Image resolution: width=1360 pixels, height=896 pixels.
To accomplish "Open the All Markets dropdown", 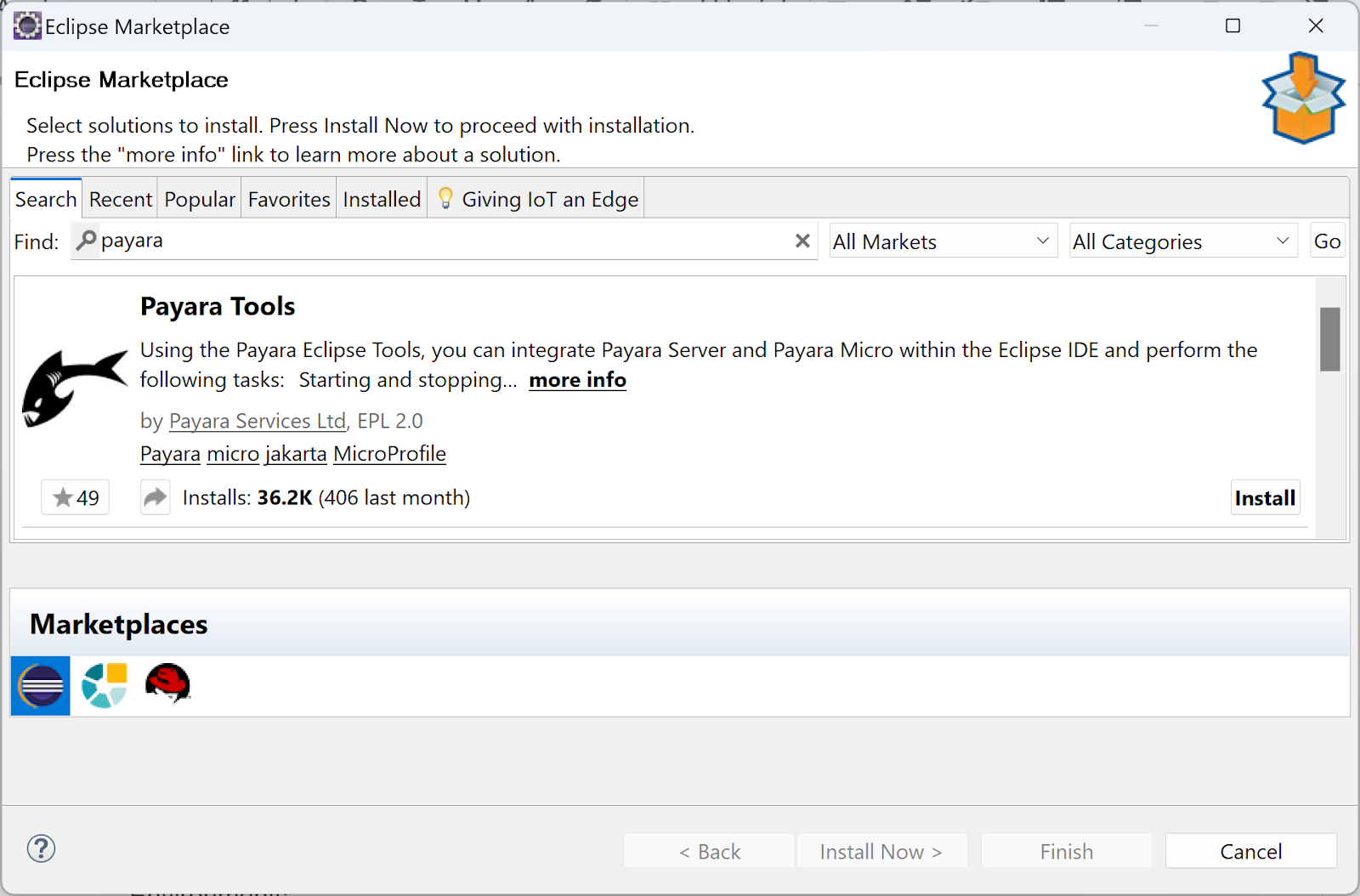I will pyautogui.click(x=943, y=241).
